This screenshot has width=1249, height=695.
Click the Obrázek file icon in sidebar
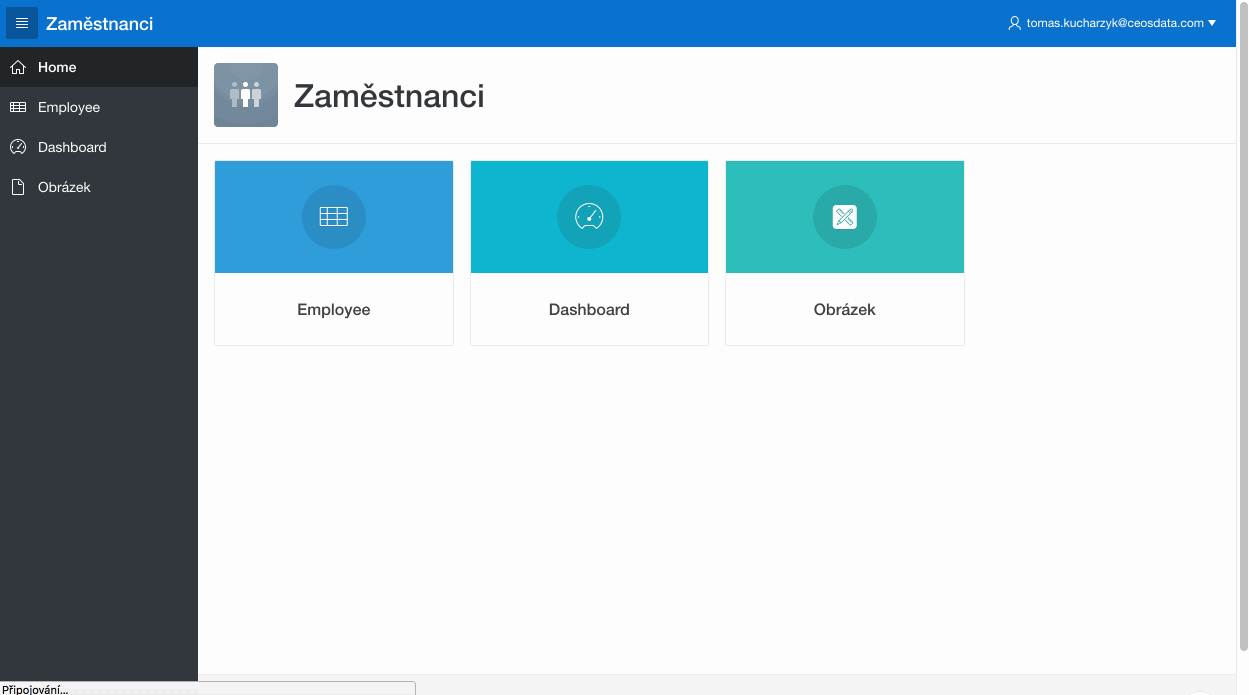point(17,187)
